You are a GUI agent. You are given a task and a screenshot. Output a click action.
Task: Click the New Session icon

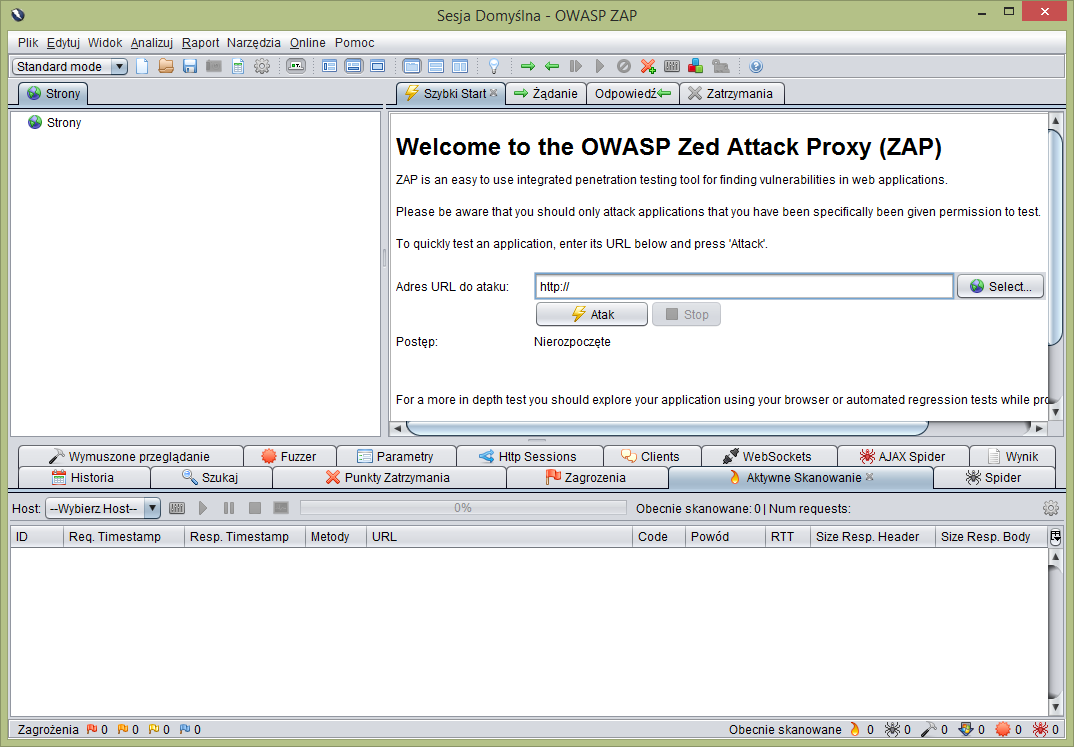click(x=142, y=66)
